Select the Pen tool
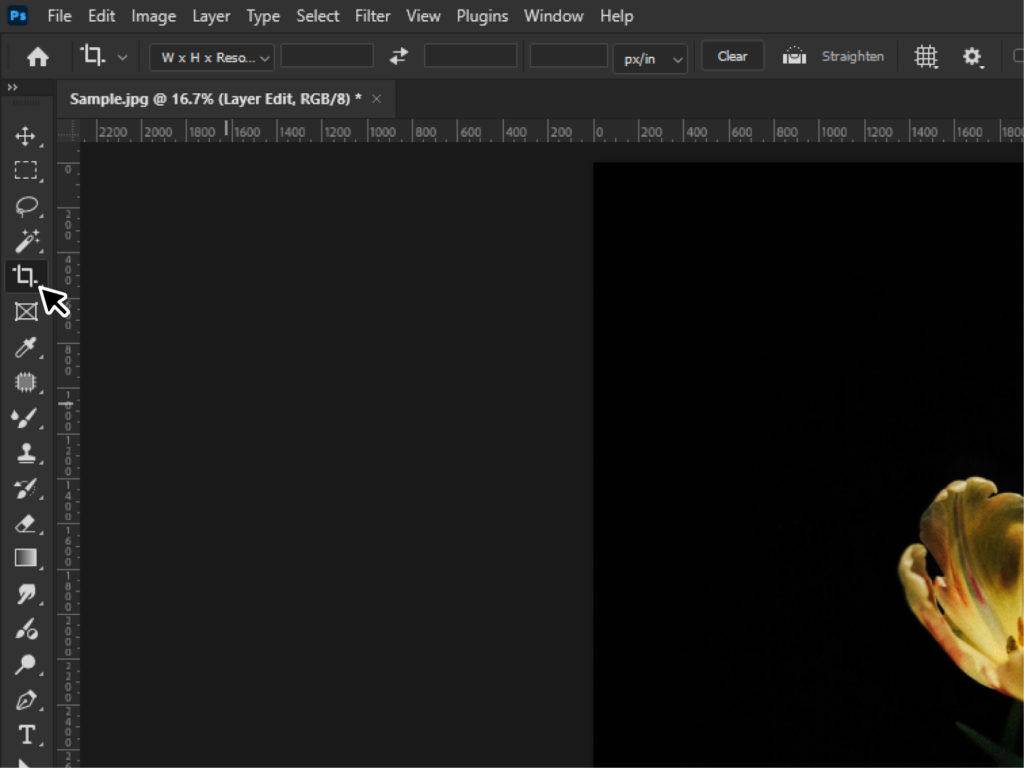Image resolution: width=1024 pixels, height=768 pixels. pyautogui.click(x=25, y=699)
